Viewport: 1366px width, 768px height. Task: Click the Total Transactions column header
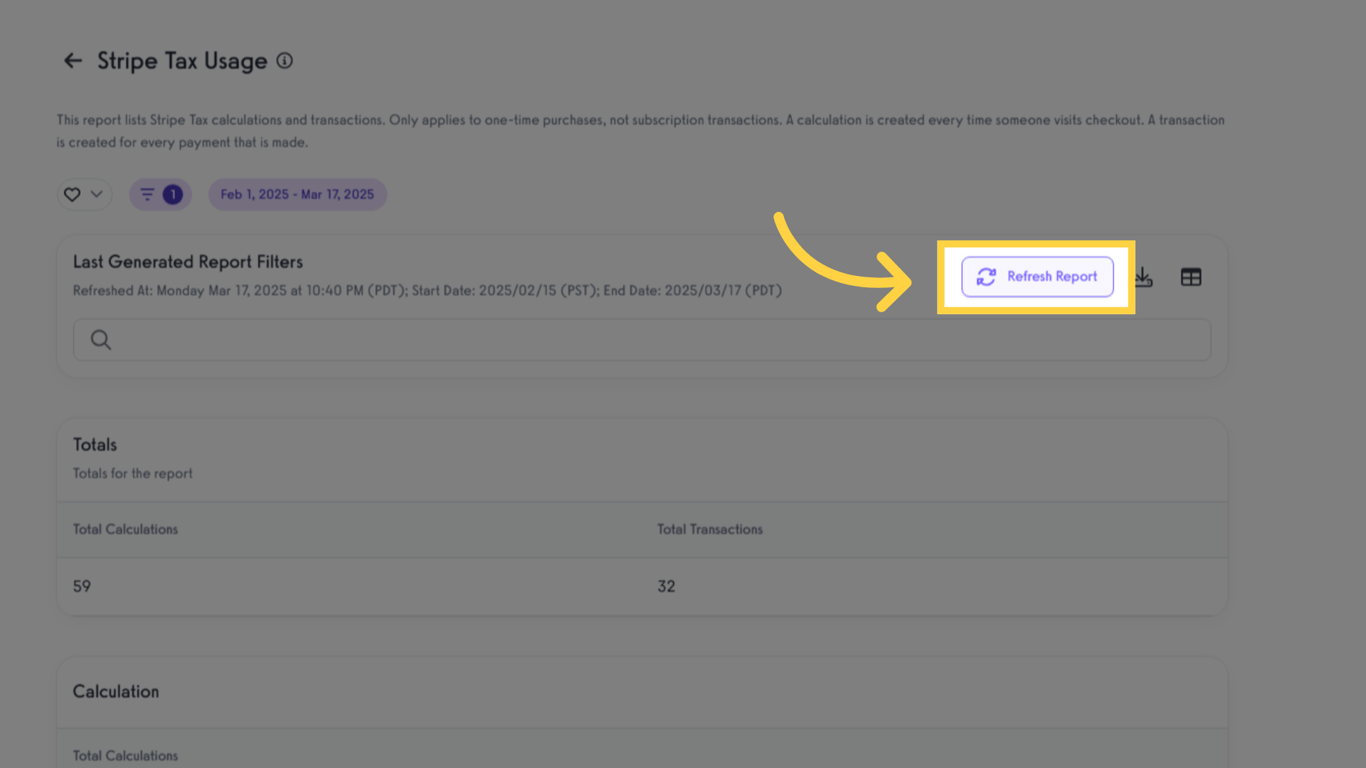coord(710,529)
